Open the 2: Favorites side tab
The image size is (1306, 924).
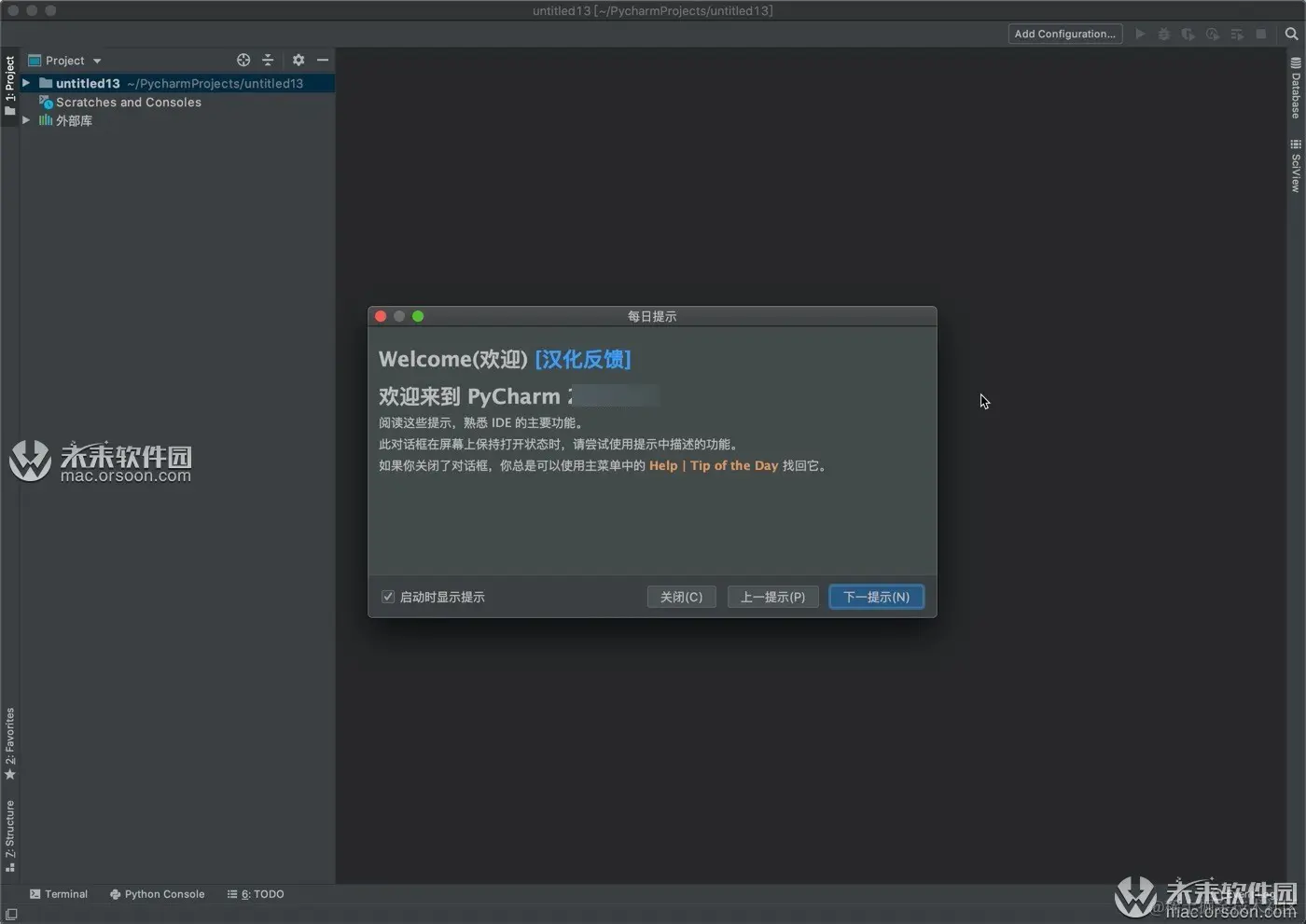click(x=10, y=743)
